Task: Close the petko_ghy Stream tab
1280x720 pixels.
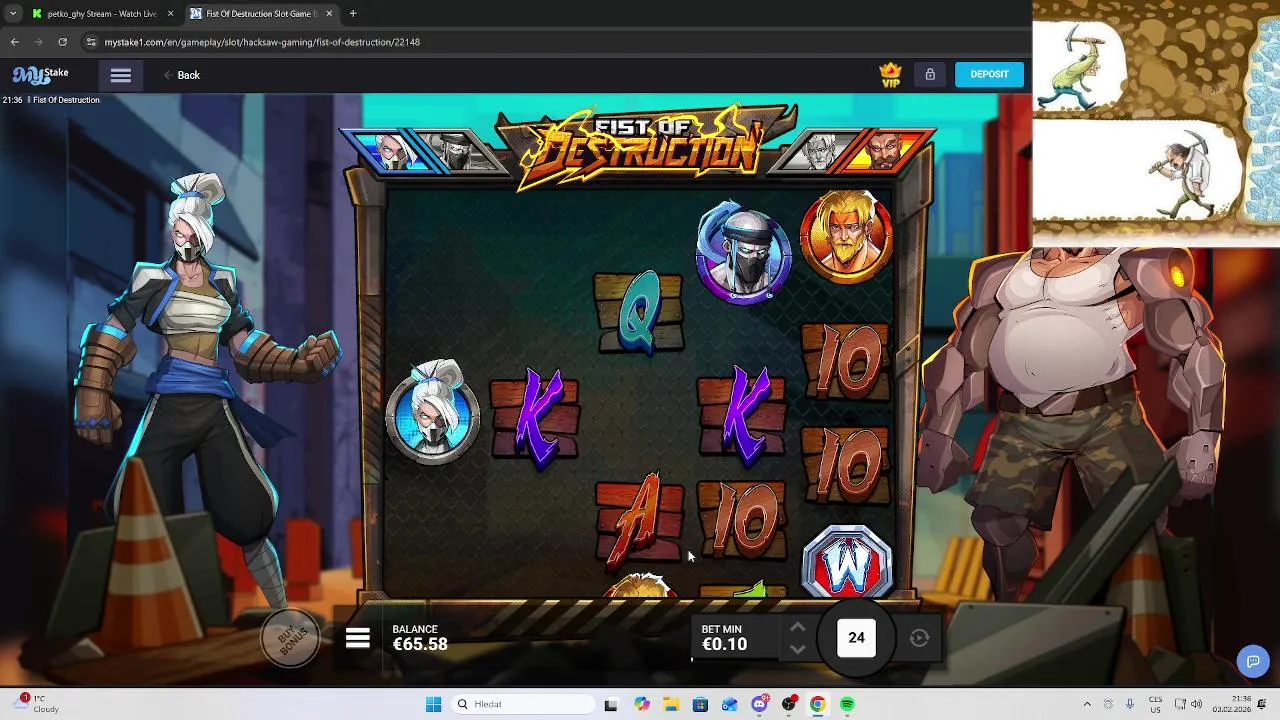Action: 170,14
